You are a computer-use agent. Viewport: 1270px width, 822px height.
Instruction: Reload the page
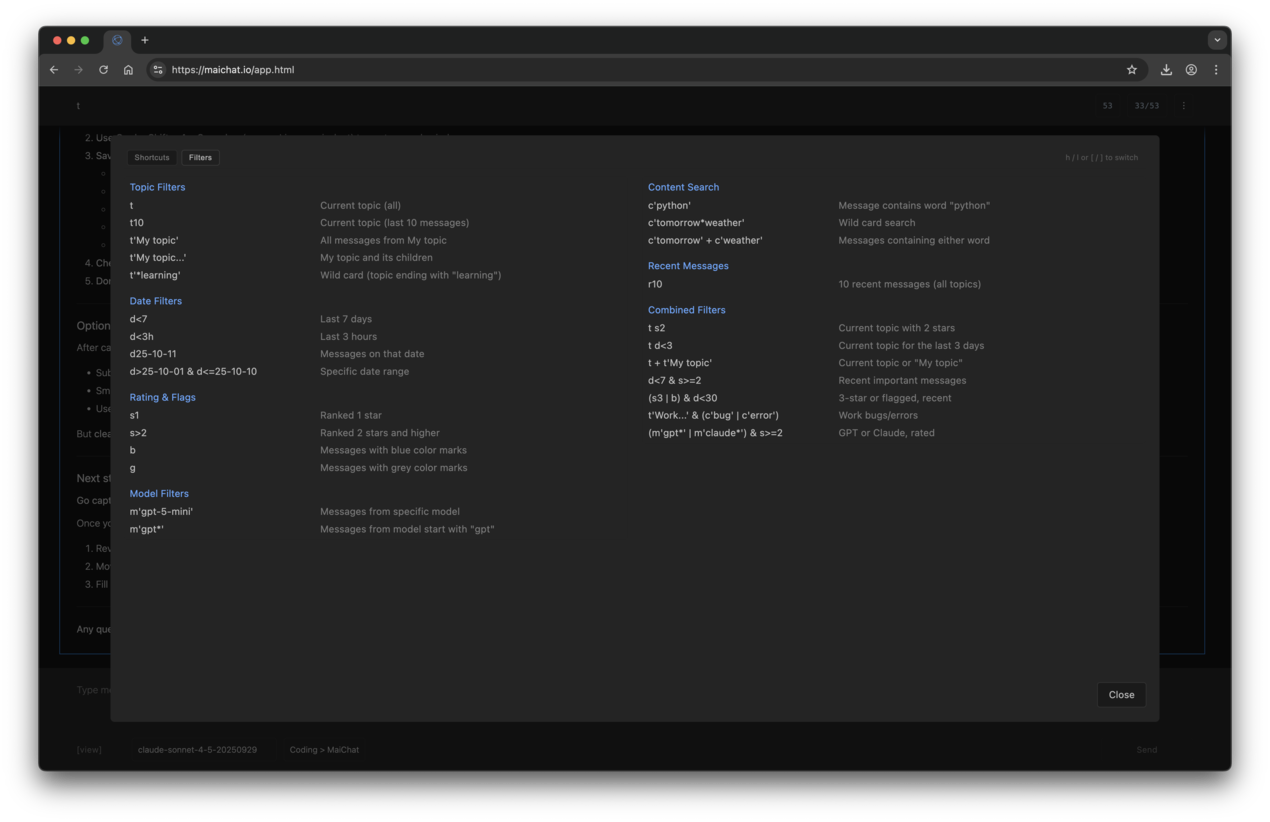tap(103, 70)
